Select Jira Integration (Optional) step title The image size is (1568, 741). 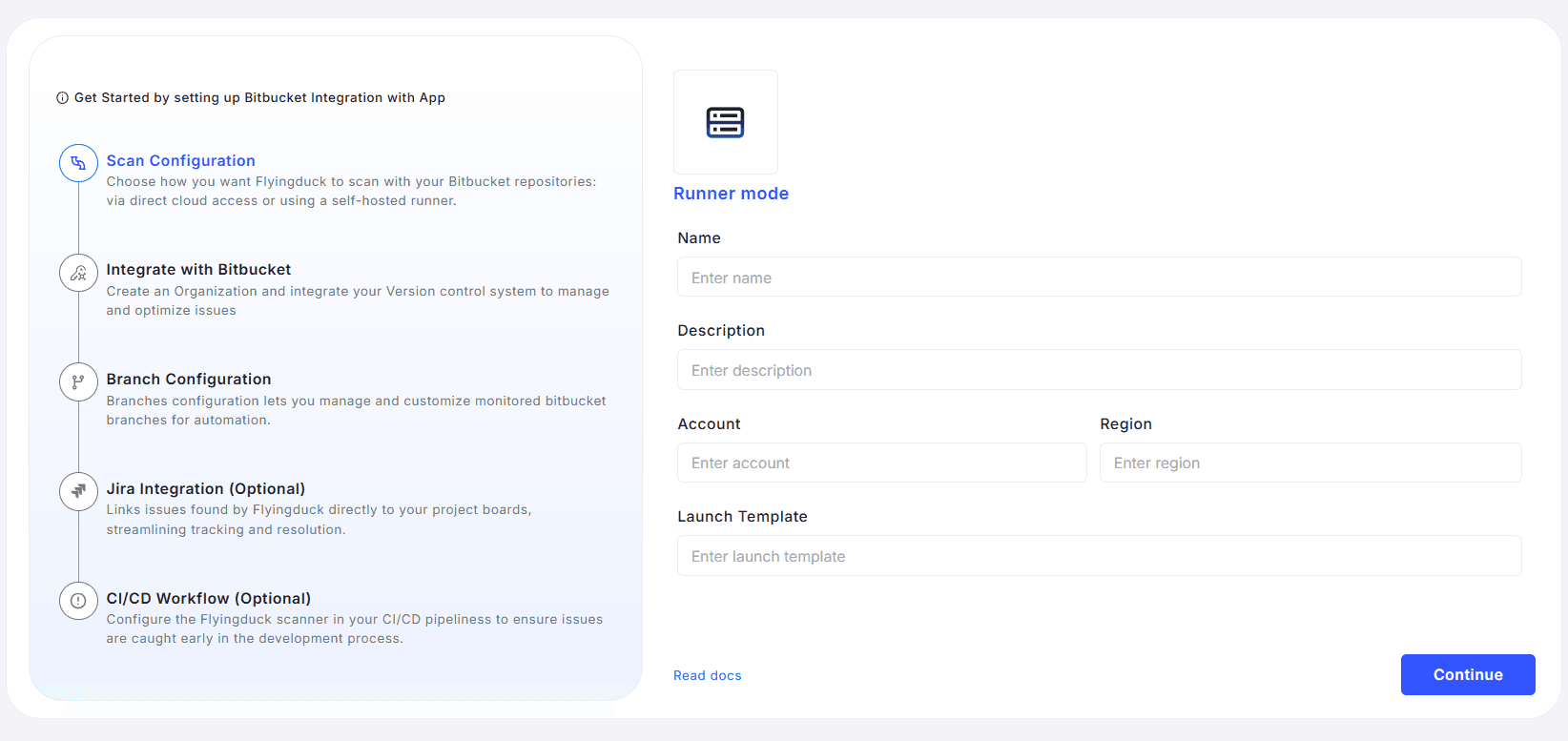[x=205, y=489]
